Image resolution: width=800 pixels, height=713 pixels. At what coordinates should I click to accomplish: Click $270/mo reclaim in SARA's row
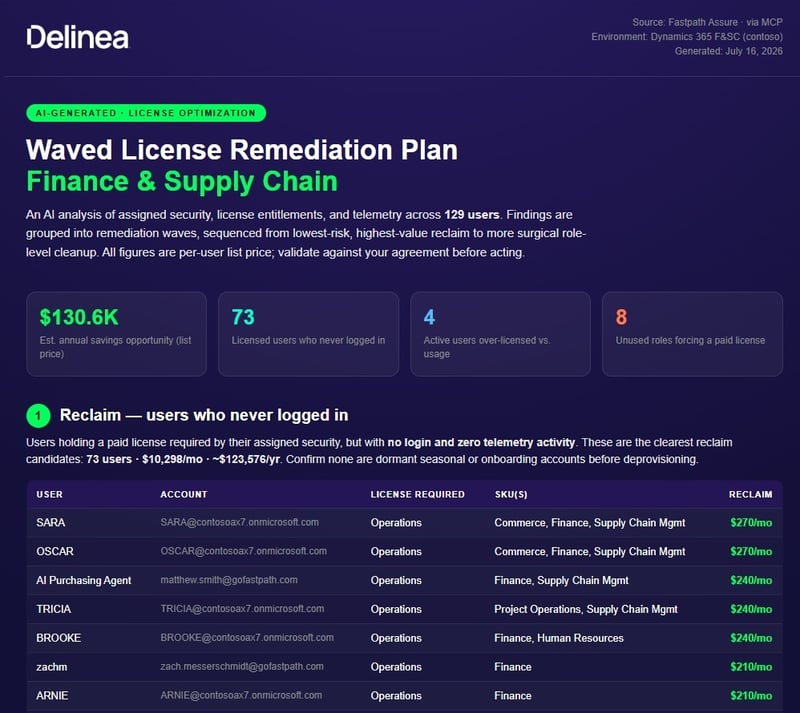[x=751, y=523]
